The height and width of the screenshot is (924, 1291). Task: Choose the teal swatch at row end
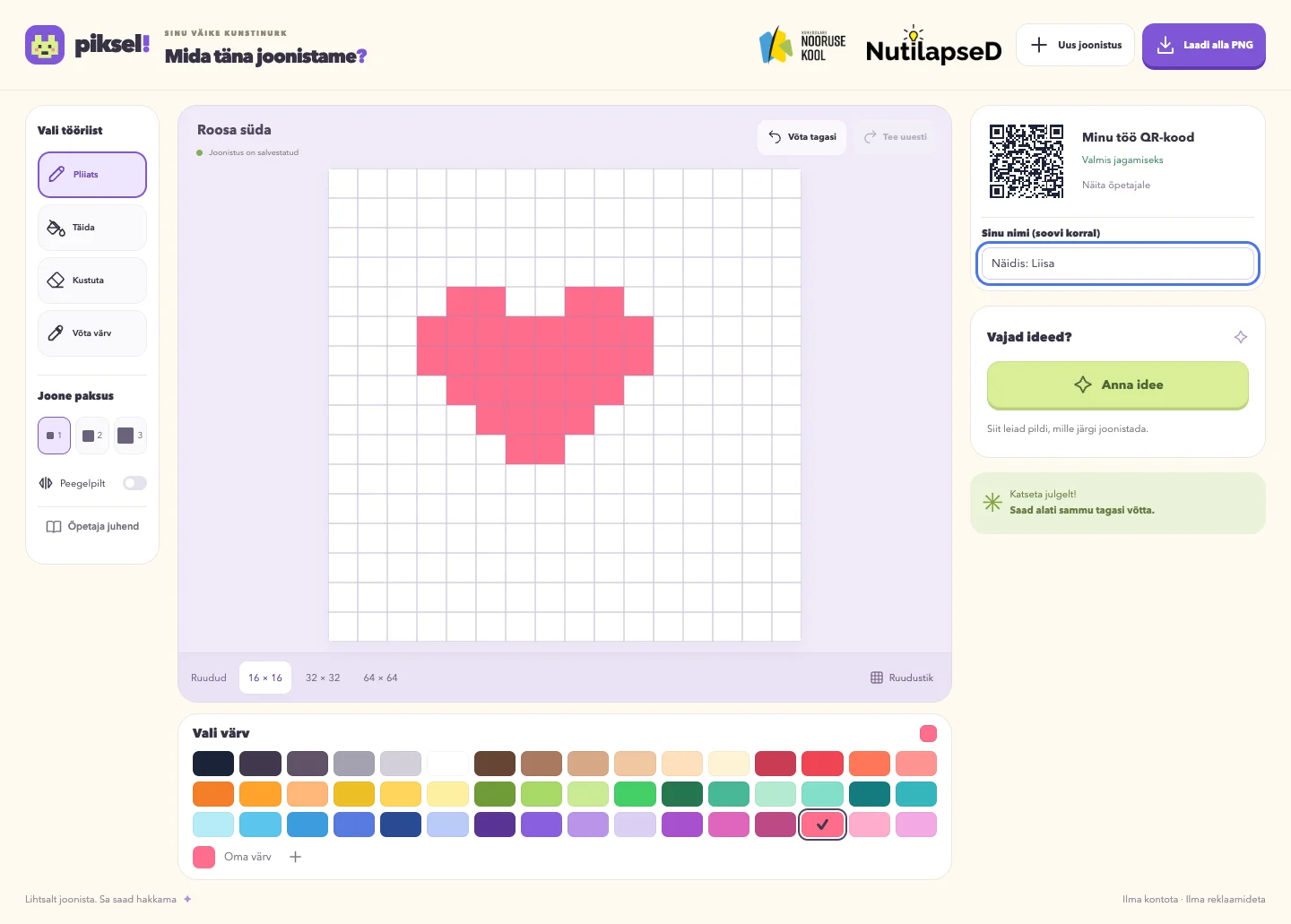pyautogui.click(x=916, y=794)
